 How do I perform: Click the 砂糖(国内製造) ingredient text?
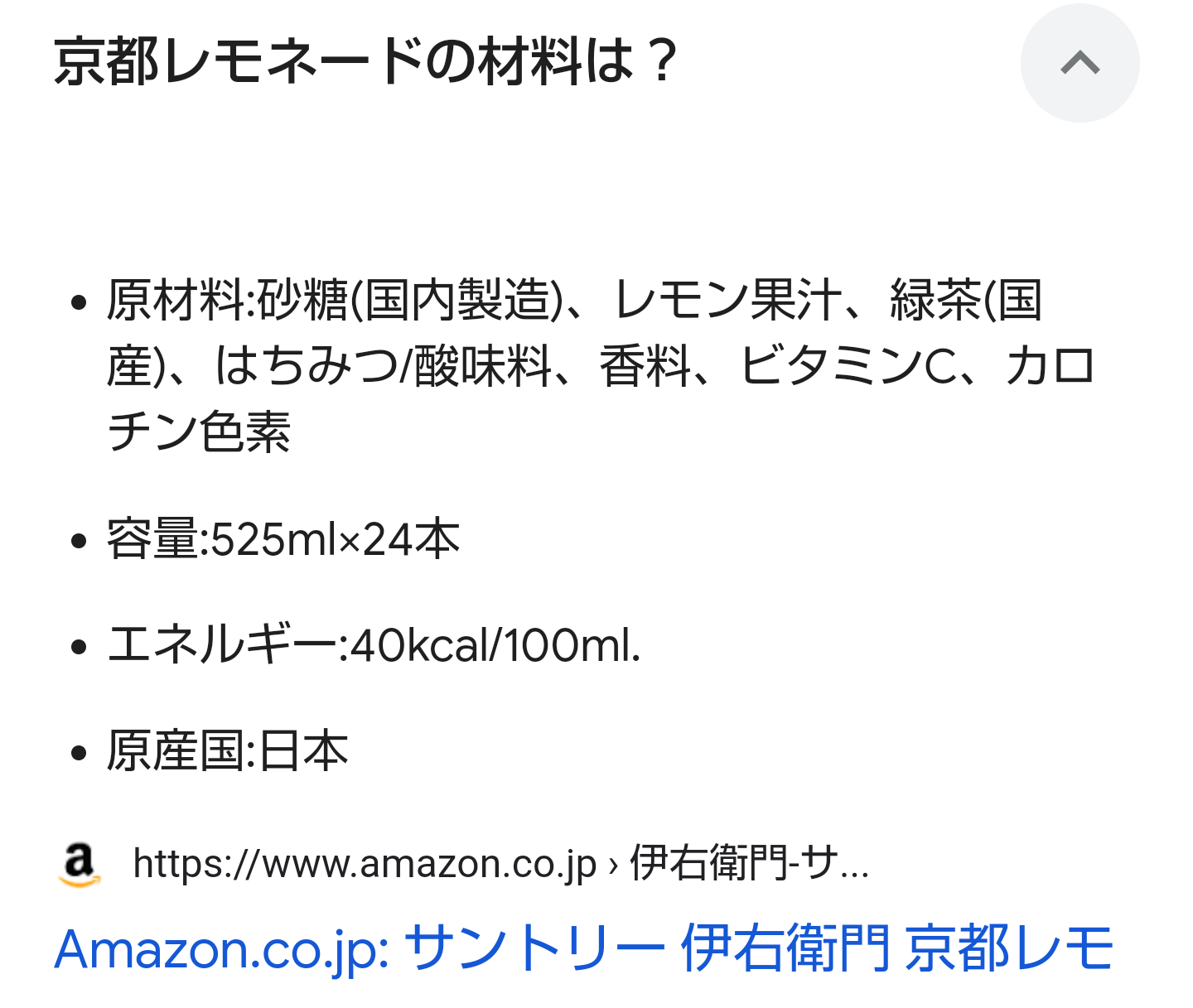(x=411, y=300)
